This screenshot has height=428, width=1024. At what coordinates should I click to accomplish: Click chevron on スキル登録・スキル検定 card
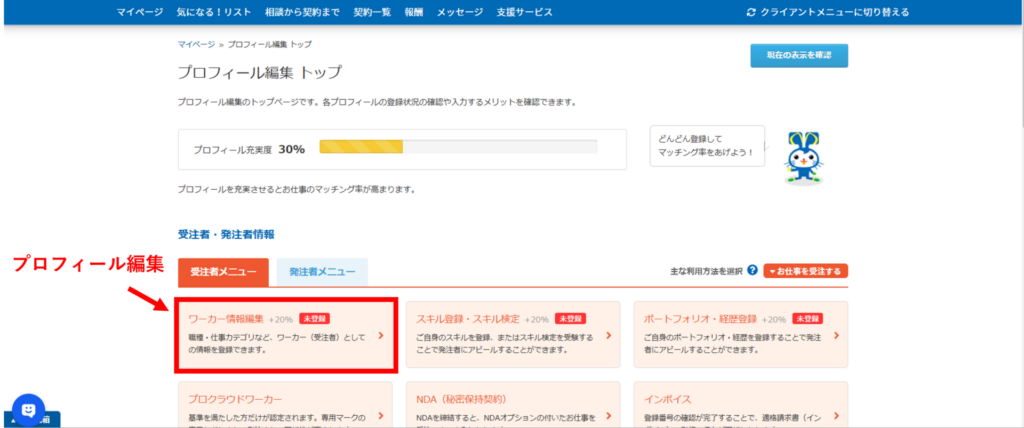(x=608, y=336)
